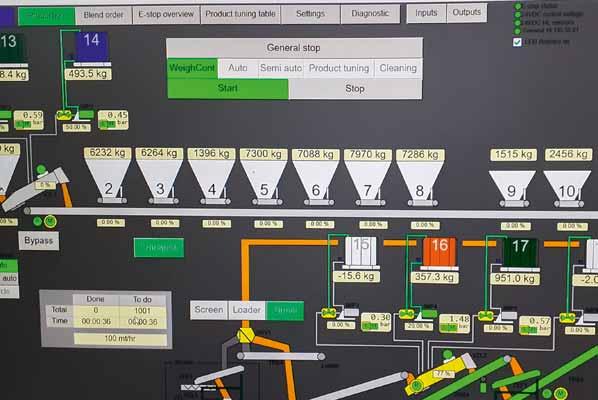Viewport: 598px width, 400px height.
Task: Click the yellow inclined conveyor showing 77%
Action: [441, 375]
